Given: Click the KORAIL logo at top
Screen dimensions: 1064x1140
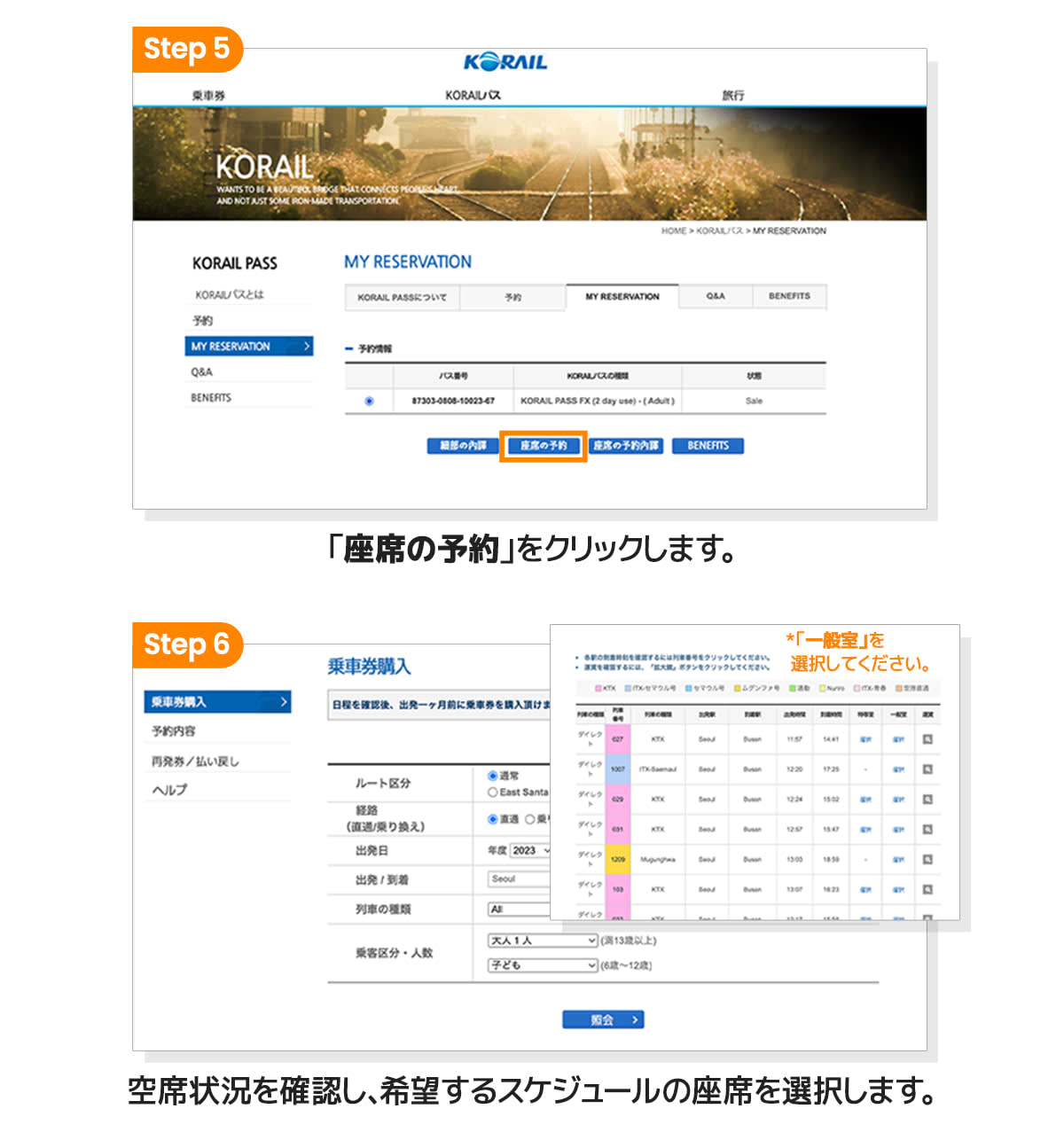Looking at the screenshot, I should pos(505,62).
